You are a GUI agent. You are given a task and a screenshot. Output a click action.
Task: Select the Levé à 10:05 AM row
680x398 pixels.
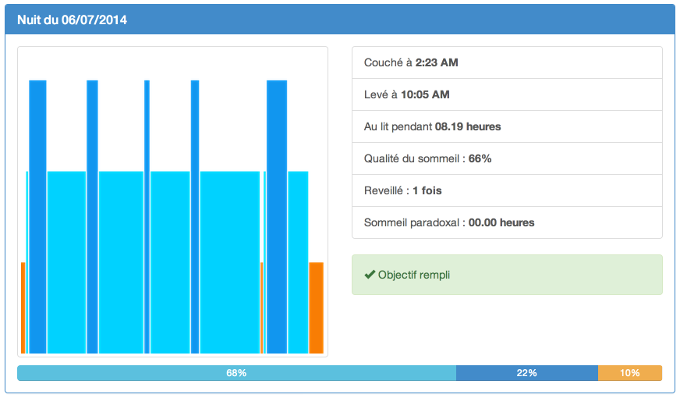[507, 95]
